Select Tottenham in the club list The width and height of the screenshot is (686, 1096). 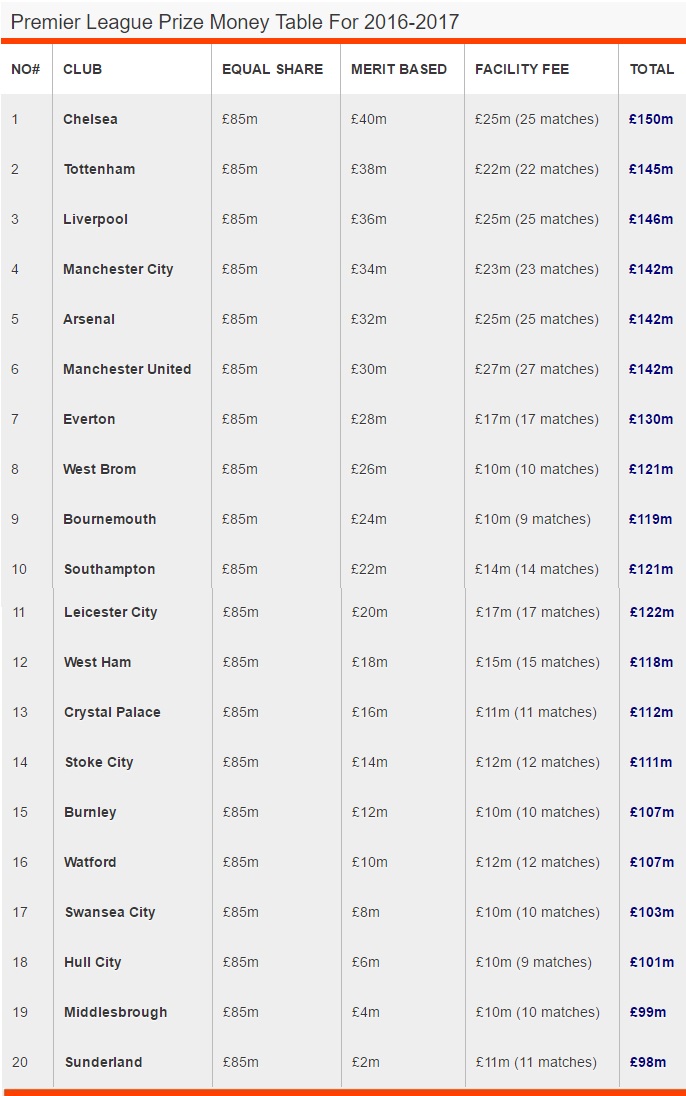pos(99,169)
